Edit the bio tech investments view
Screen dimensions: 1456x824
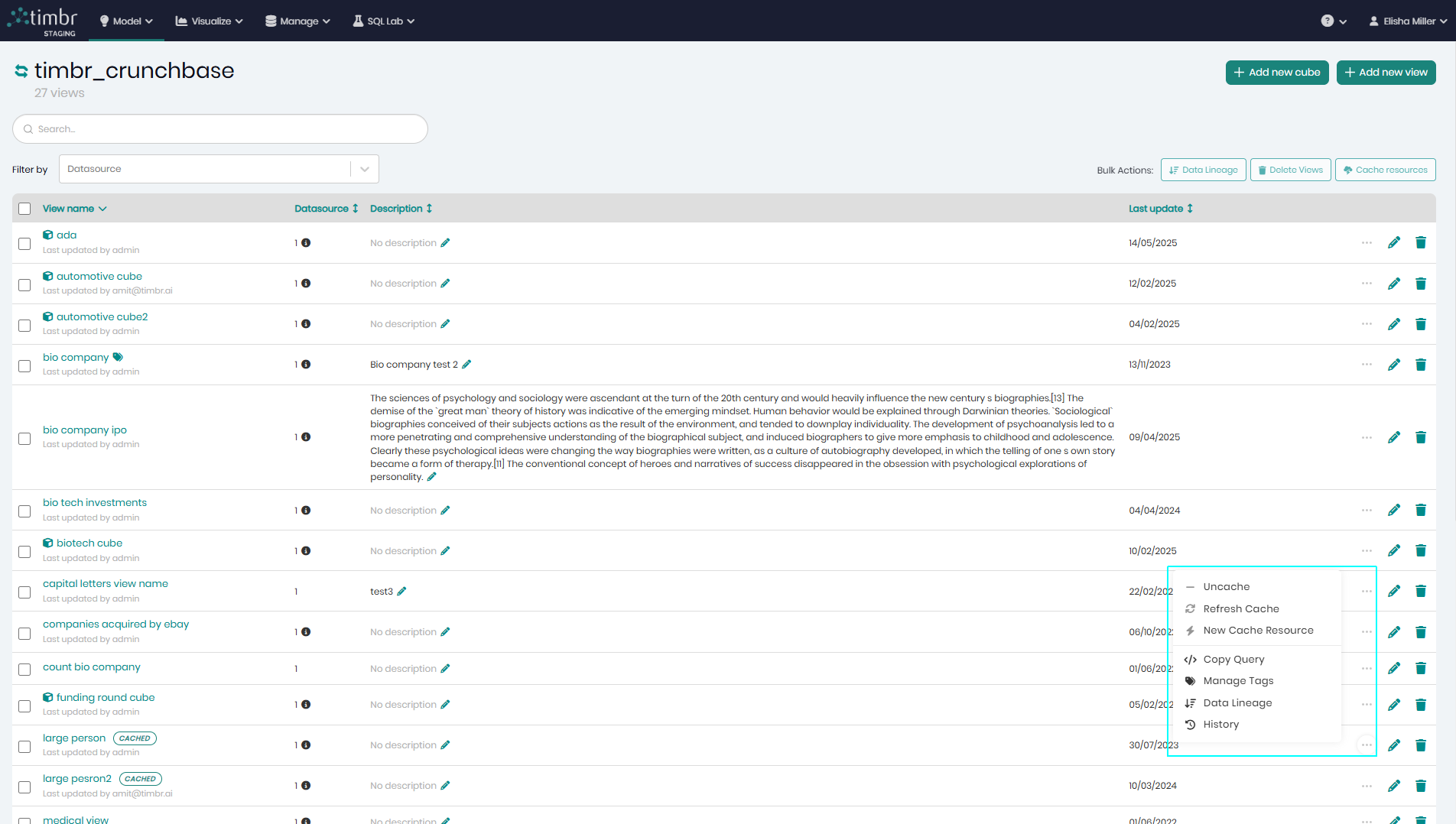1394,510
